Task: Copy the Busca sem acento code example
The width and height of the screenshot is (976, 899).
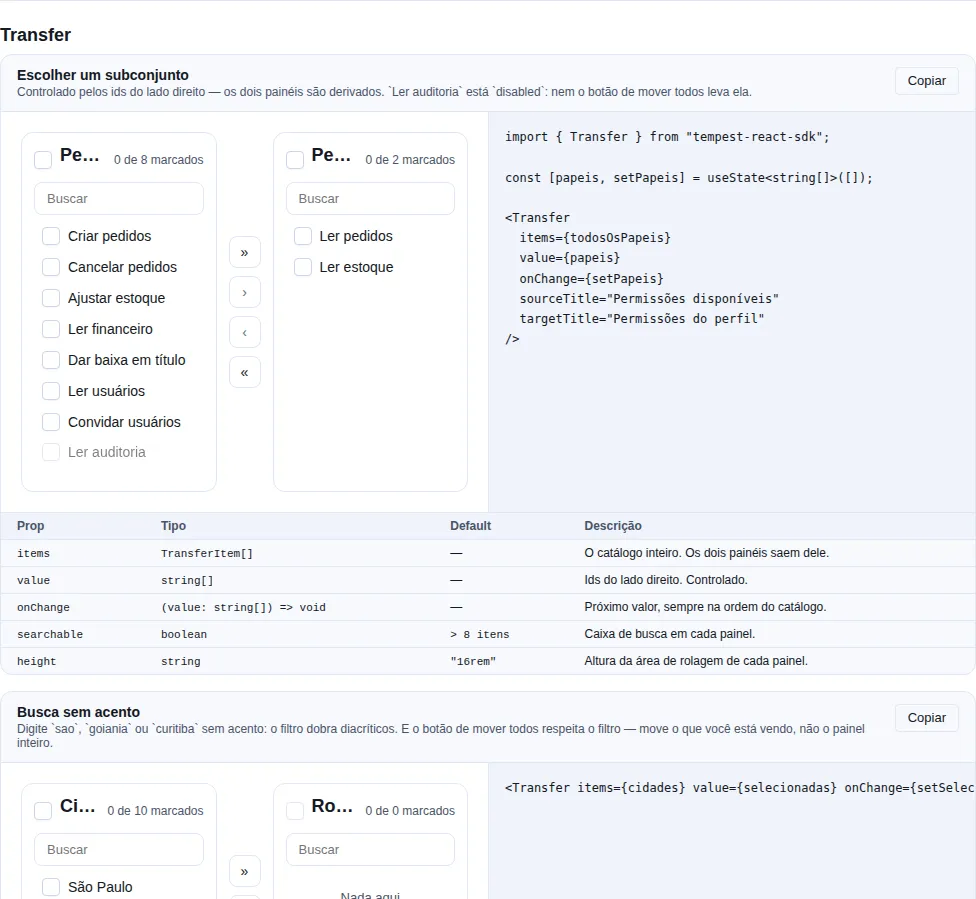Action: [x=926, y=718]
